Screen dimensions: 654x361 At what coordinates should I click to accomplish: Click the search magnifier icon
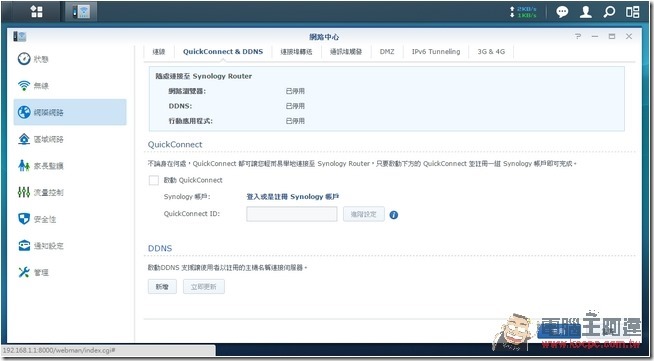(x=609, y=12)
